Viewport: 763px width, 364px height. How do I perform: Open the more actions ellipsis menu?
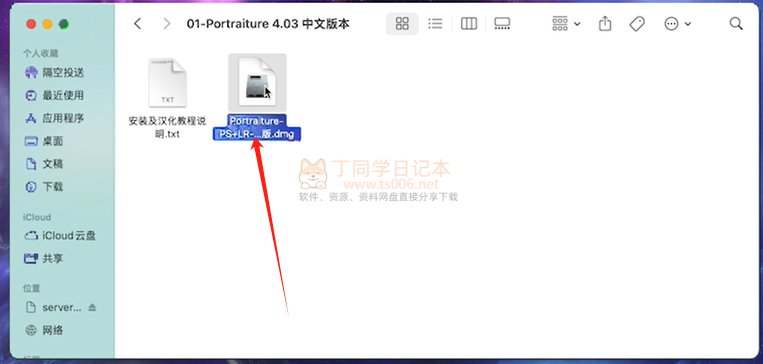coord(677,23)
